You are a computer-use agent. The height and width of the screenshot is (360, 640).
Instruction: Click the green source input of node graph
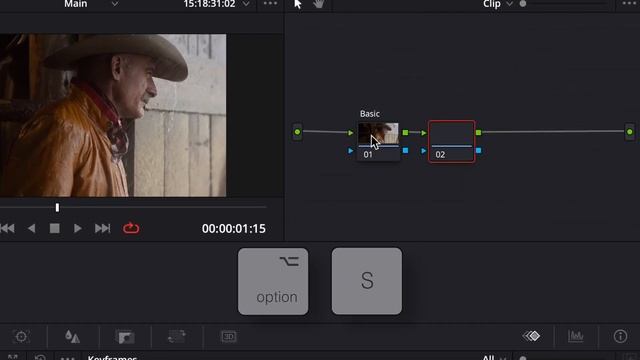pos(297,132)
